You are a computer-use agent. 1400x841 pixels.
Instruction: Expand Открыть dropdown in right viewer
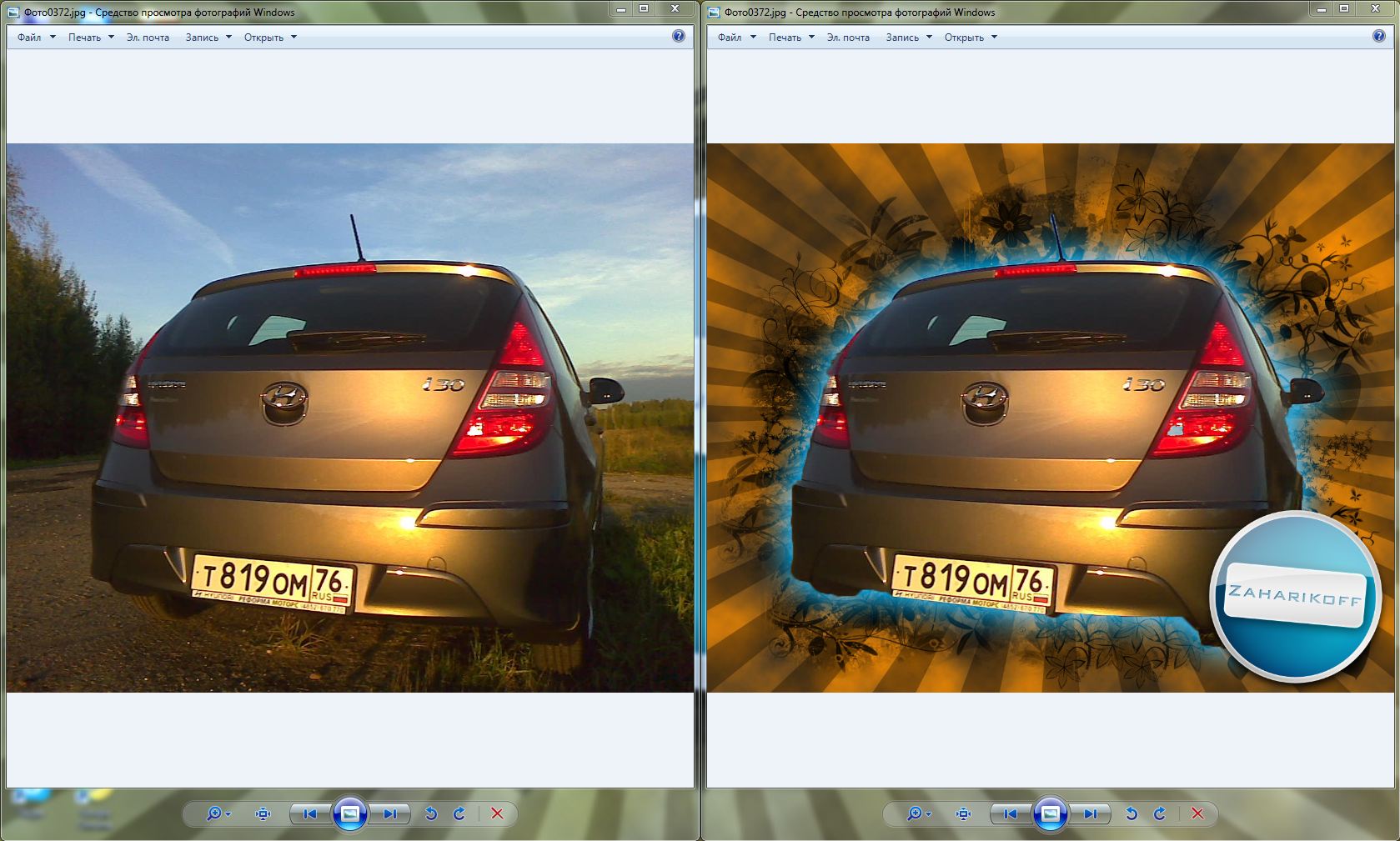pyautogui.click(x=971, y=38)
